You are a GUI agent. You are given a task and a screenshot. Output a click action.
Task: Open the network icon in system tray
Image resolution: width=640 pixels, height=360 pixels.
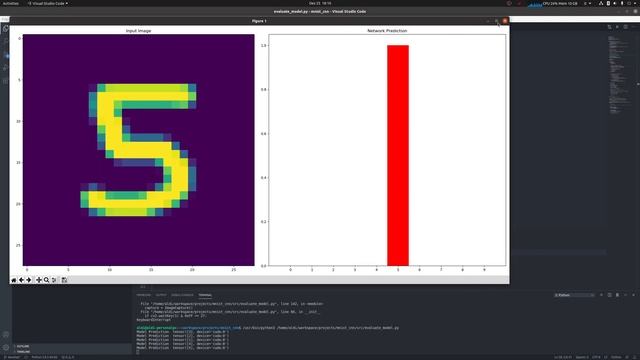pyautogui.click(x=601, y=3)
